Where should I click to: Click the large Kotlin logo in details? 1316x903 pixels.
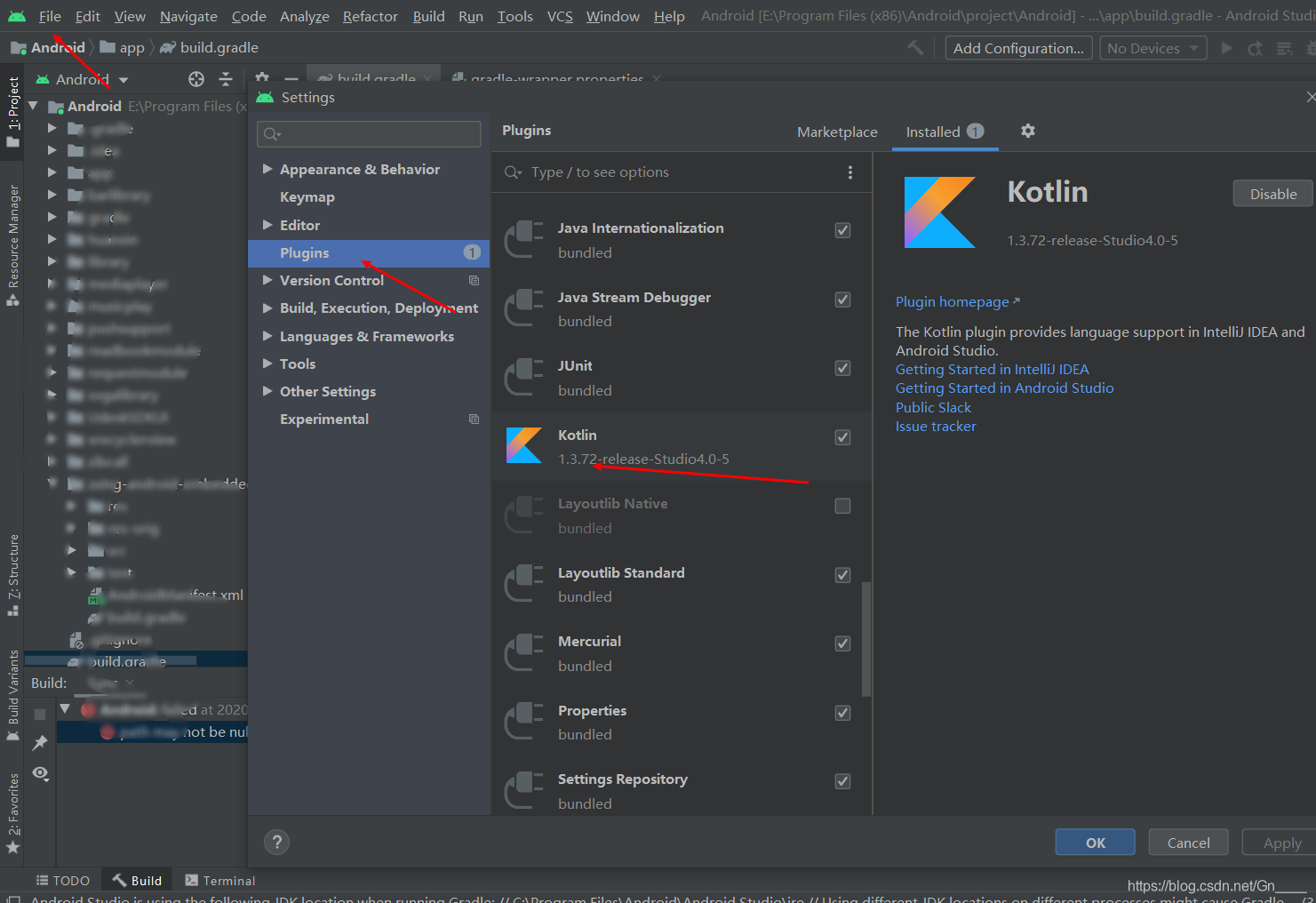click(x=940, y=212)
